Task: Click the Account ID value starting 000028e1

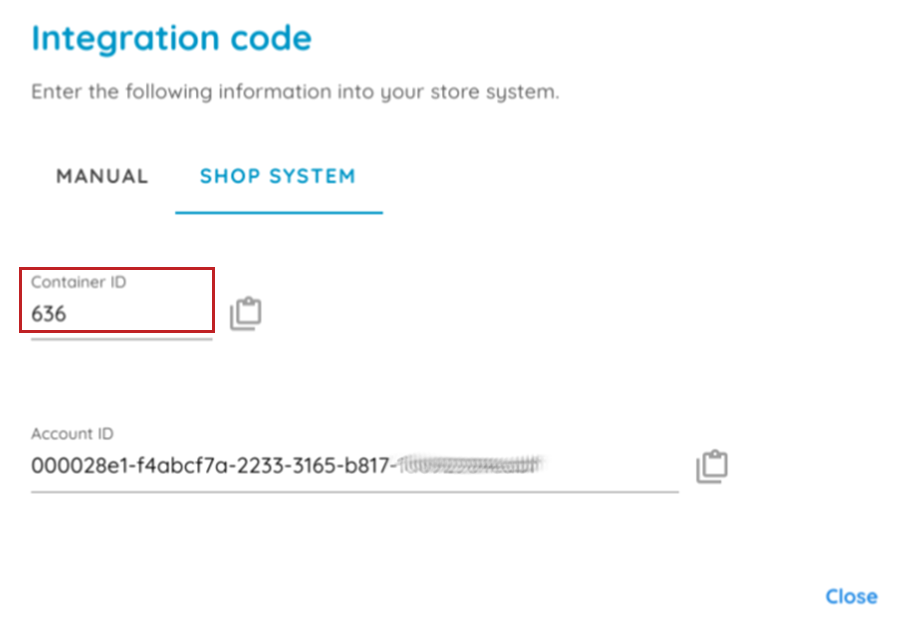Action: 200,466
